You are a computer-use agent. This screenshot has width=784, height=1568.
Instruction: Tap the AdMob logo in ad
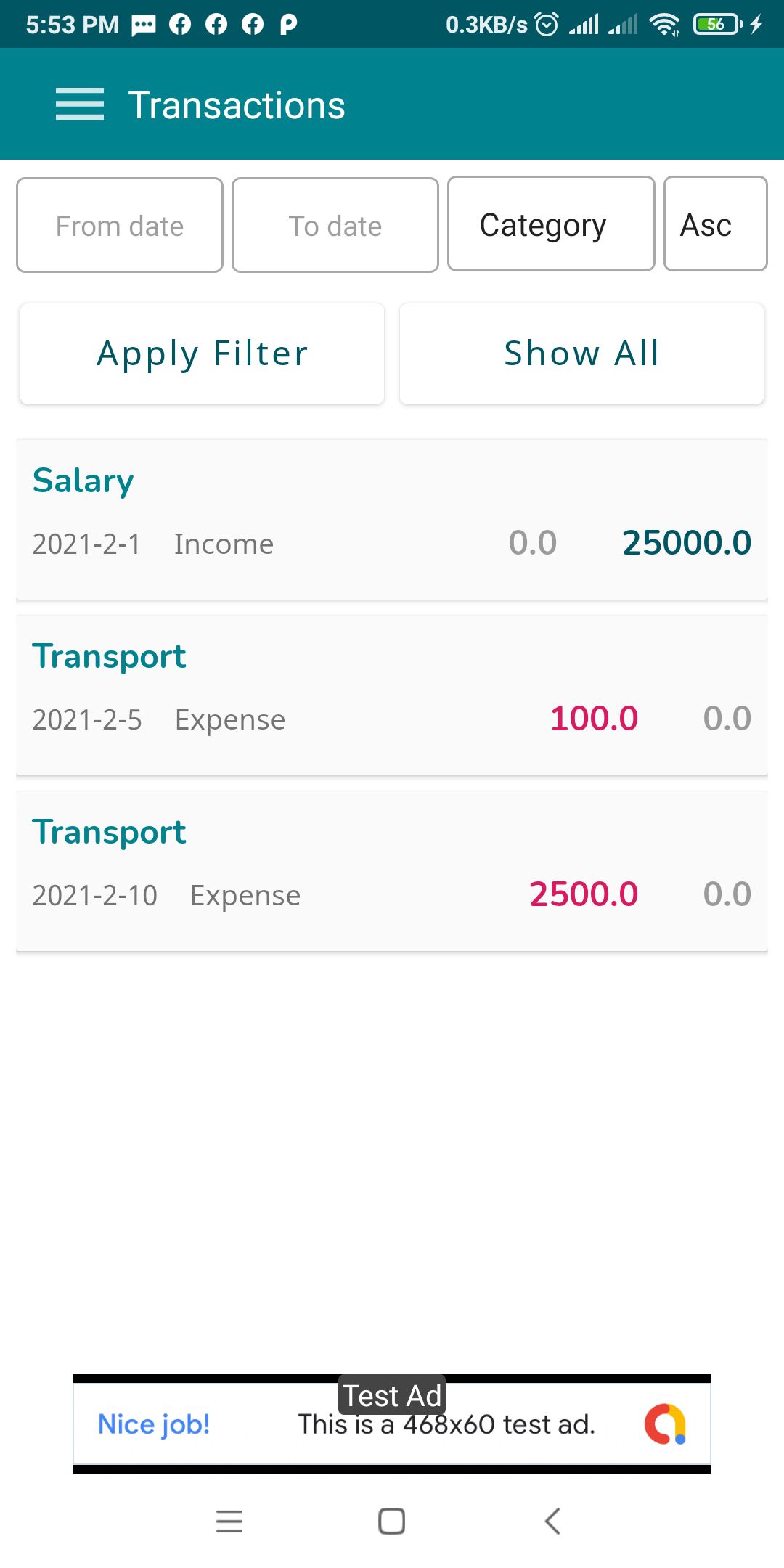click(x=665, y=1424)
